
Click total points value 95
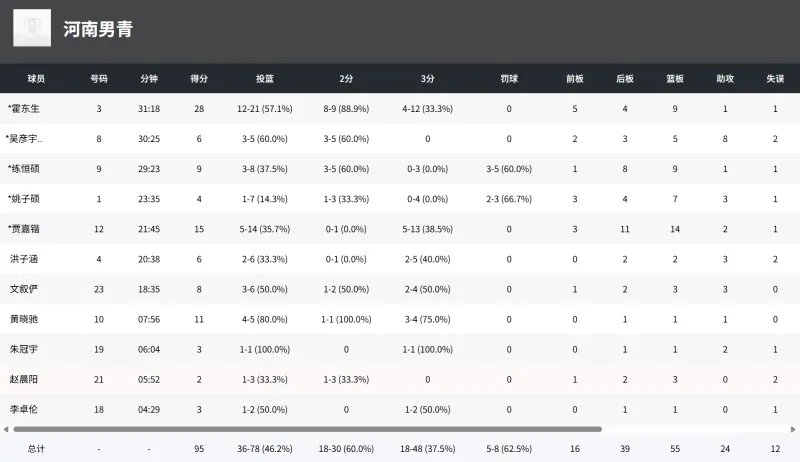point(199,449)
